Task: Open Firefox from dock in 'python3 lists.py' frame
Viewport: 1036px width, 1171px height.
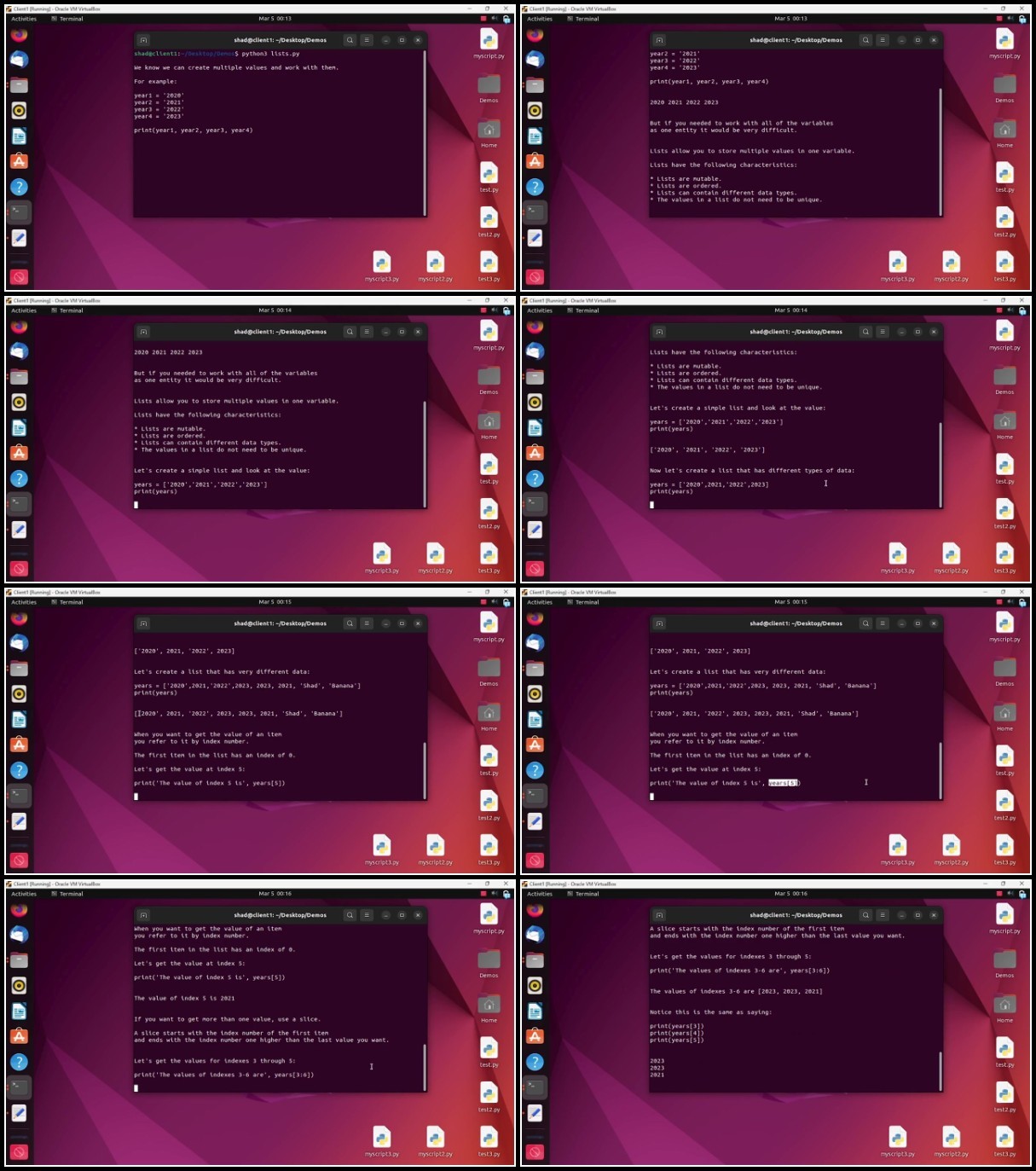Action: pyautogui.click(x=19, y=35)
